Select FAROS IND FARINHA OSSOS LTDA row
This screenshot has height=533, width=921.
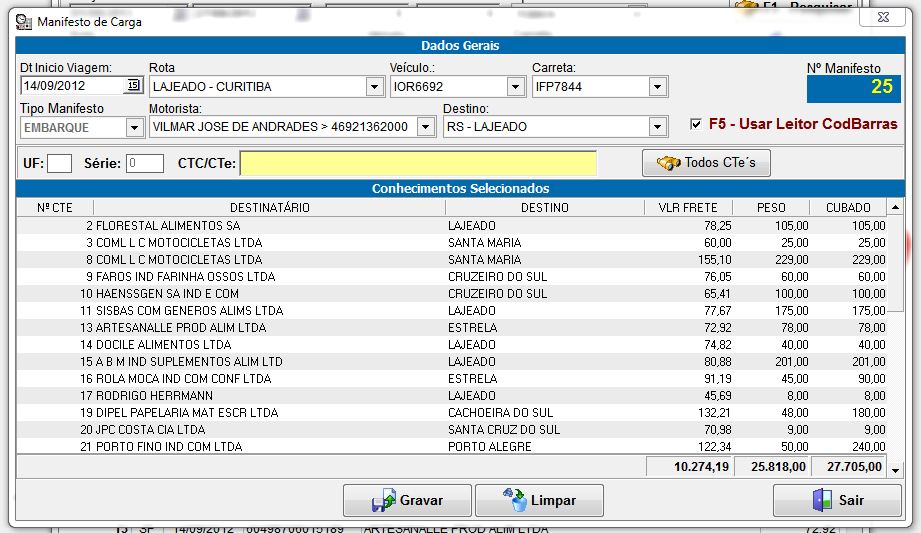click(x=452, y=277)
